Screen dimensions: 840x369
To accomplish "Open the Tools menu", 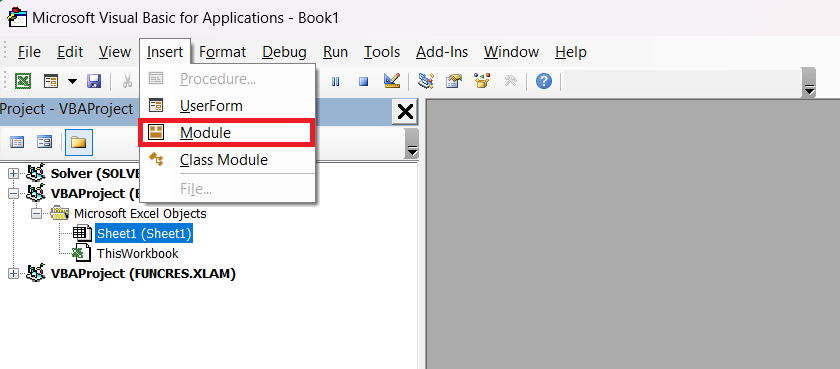I will 382,52.
